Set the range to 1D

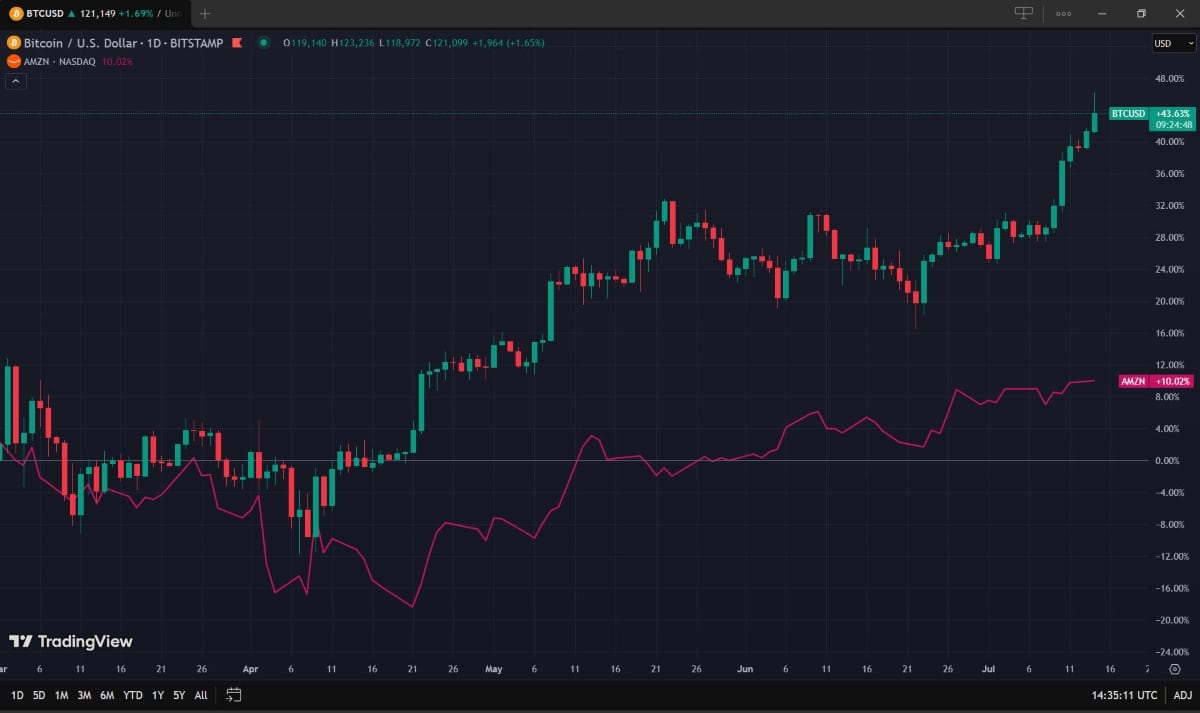point(17,695)
